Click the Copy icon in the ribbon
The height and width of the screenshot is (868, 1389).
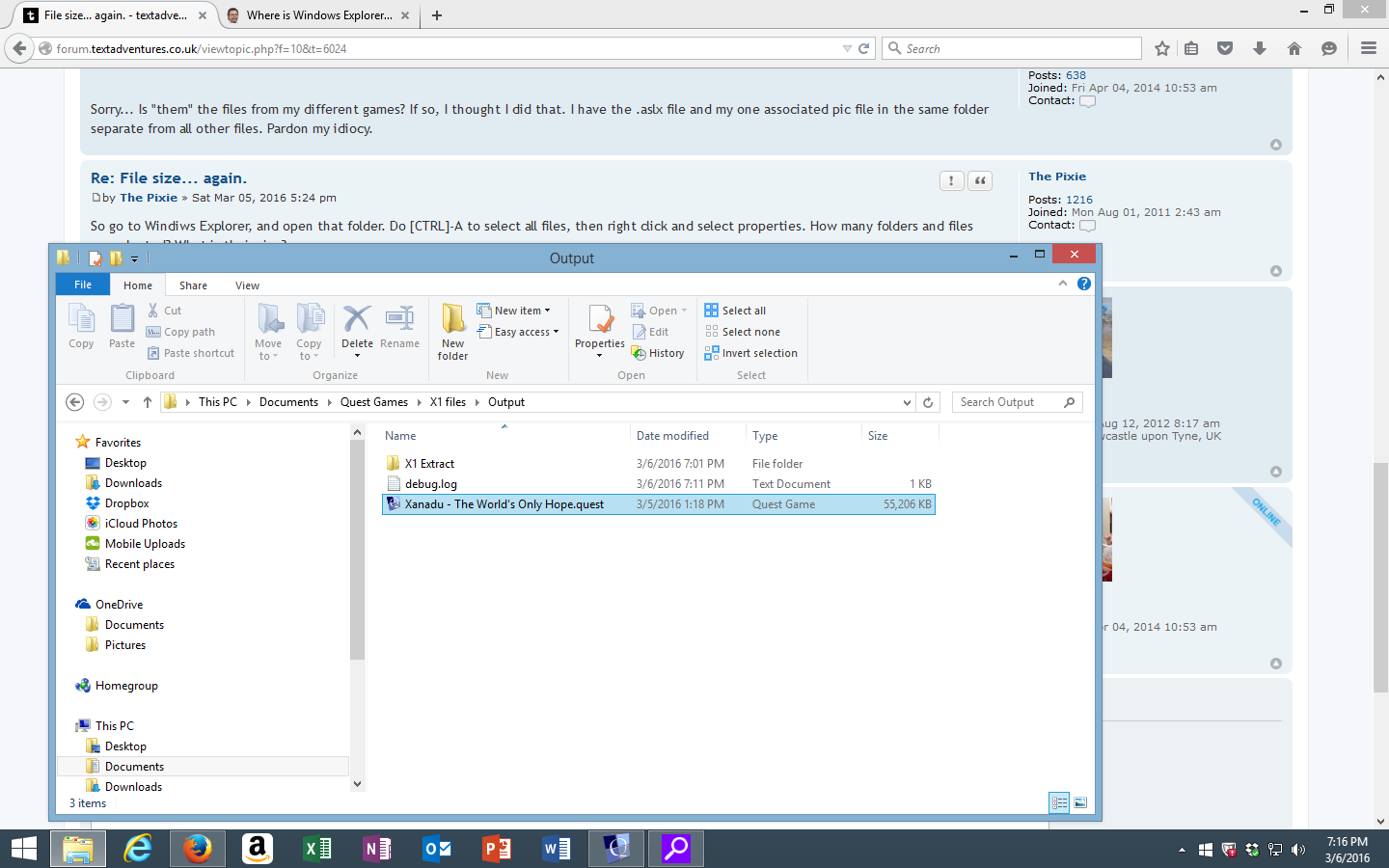(x=81, y=328)
